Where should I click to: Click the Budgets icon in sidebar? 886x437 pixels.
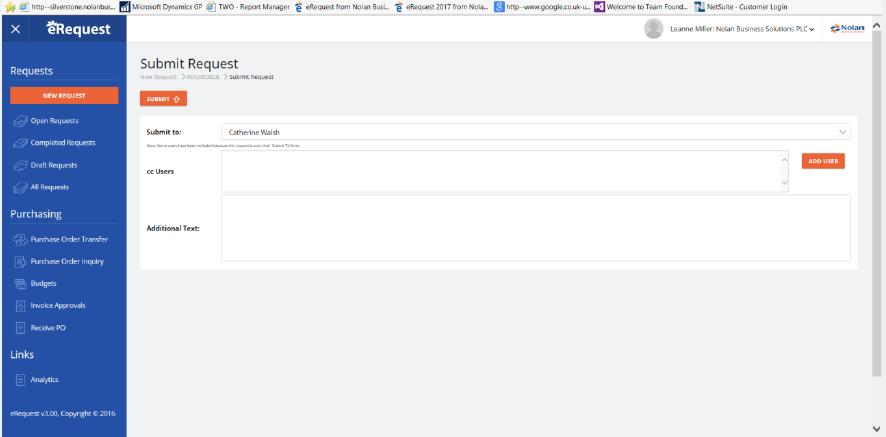tap(20, 283)
